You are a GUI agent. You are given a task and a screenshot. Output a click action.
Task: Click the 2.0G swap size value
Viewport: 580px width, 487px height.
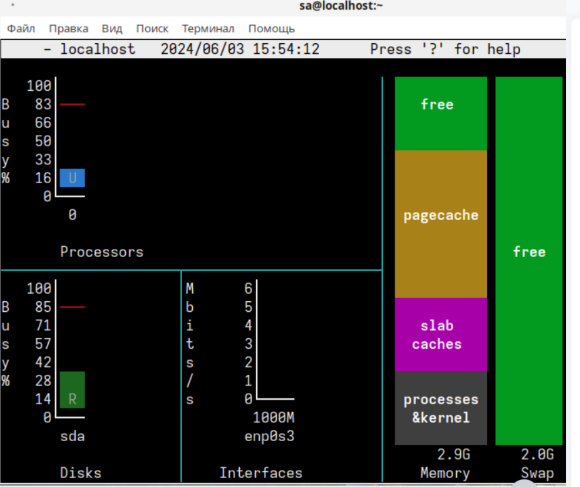pos(537,454)
